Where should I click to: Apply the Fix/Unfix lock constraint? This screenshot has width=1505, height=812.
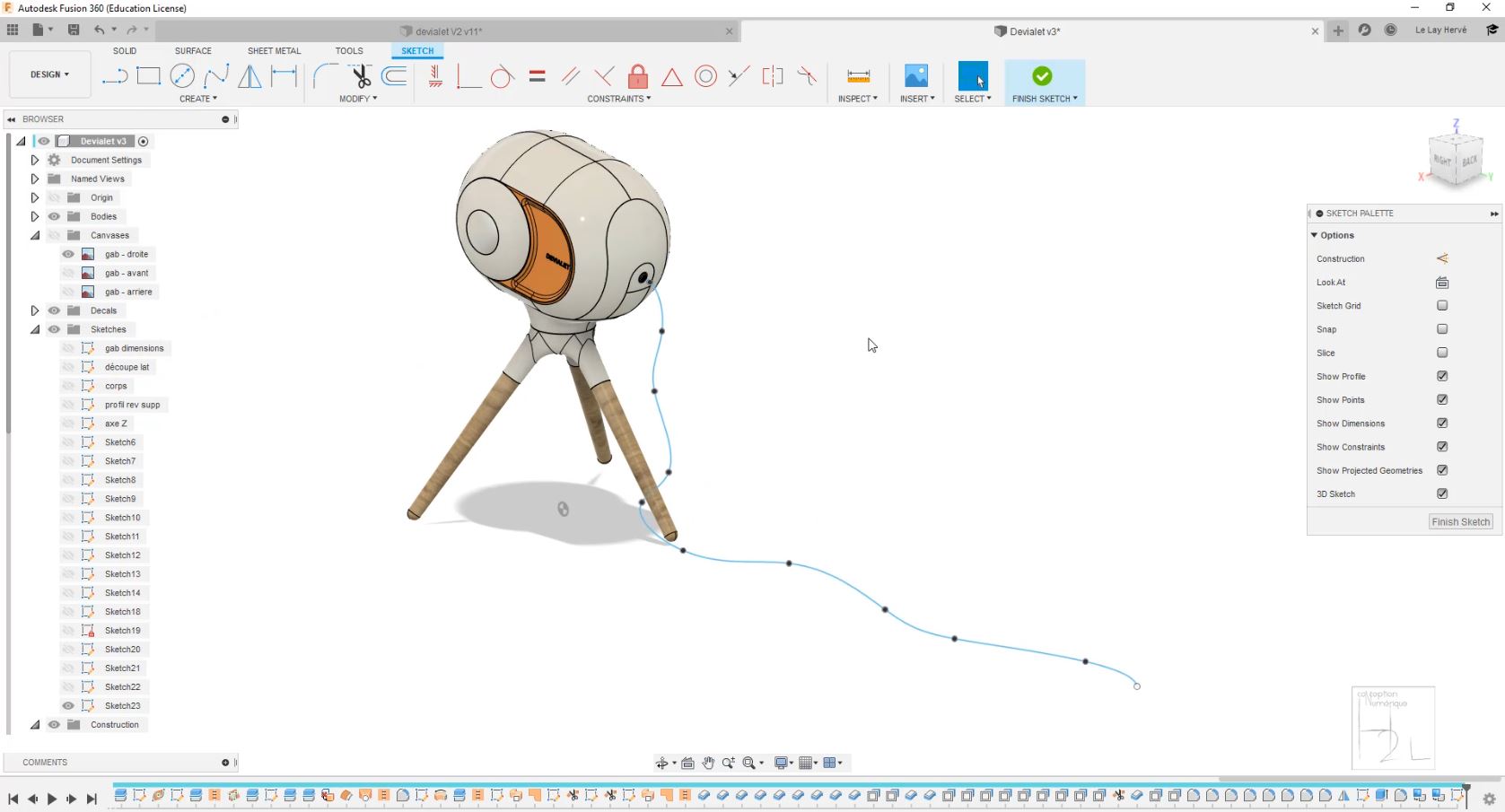(x=638, y=76)
